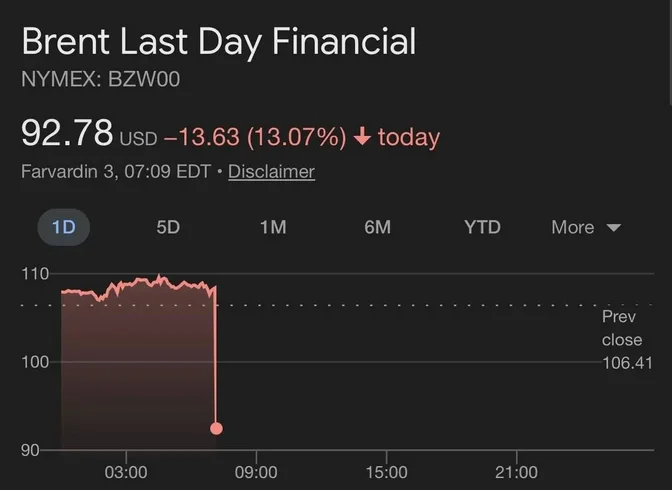Click the red down arrow icon
Screen dimensions: 672x490
[362, 136]
